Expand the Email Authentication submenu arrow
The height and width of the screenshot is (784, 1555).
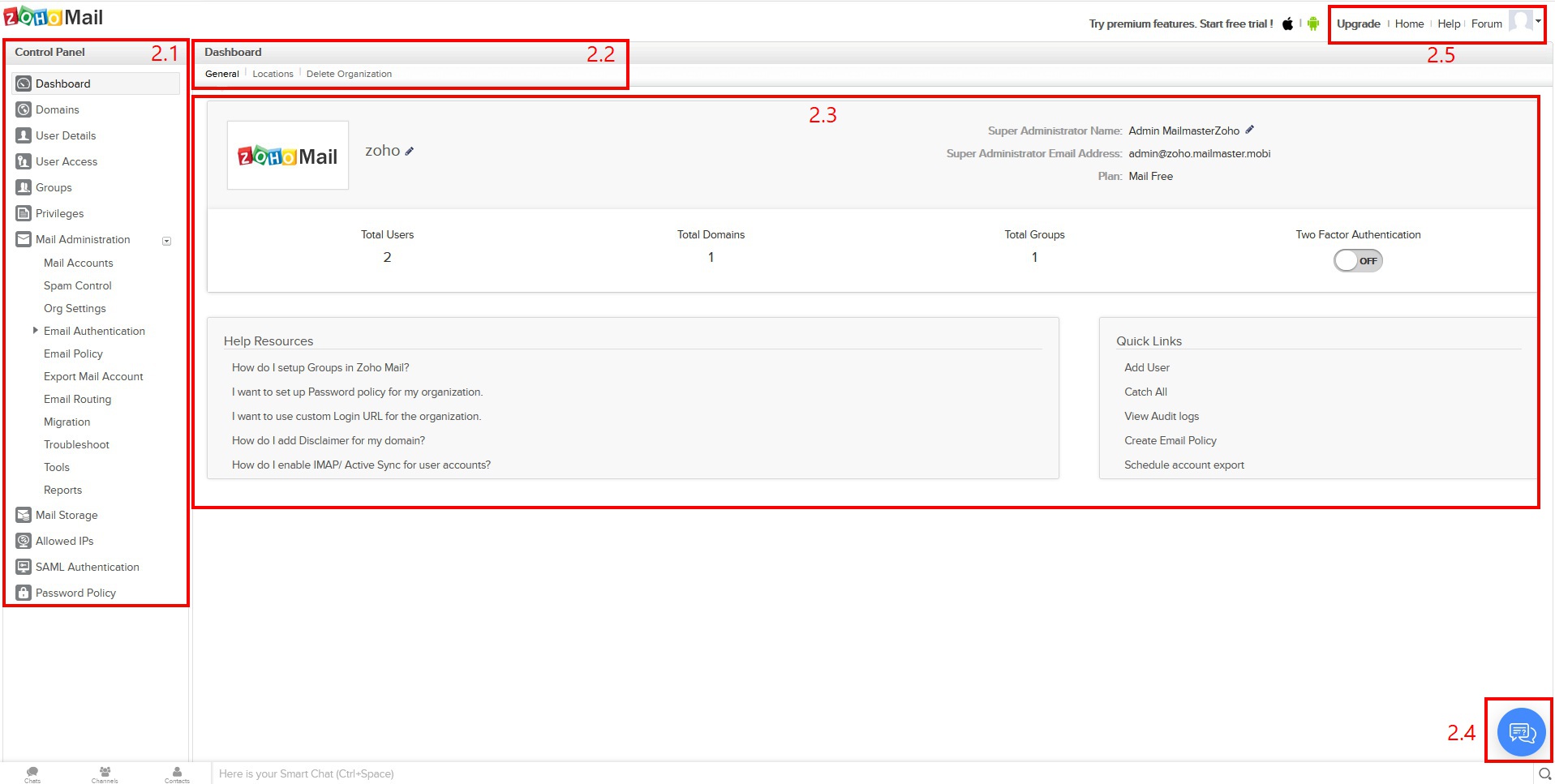click(35, 330)
